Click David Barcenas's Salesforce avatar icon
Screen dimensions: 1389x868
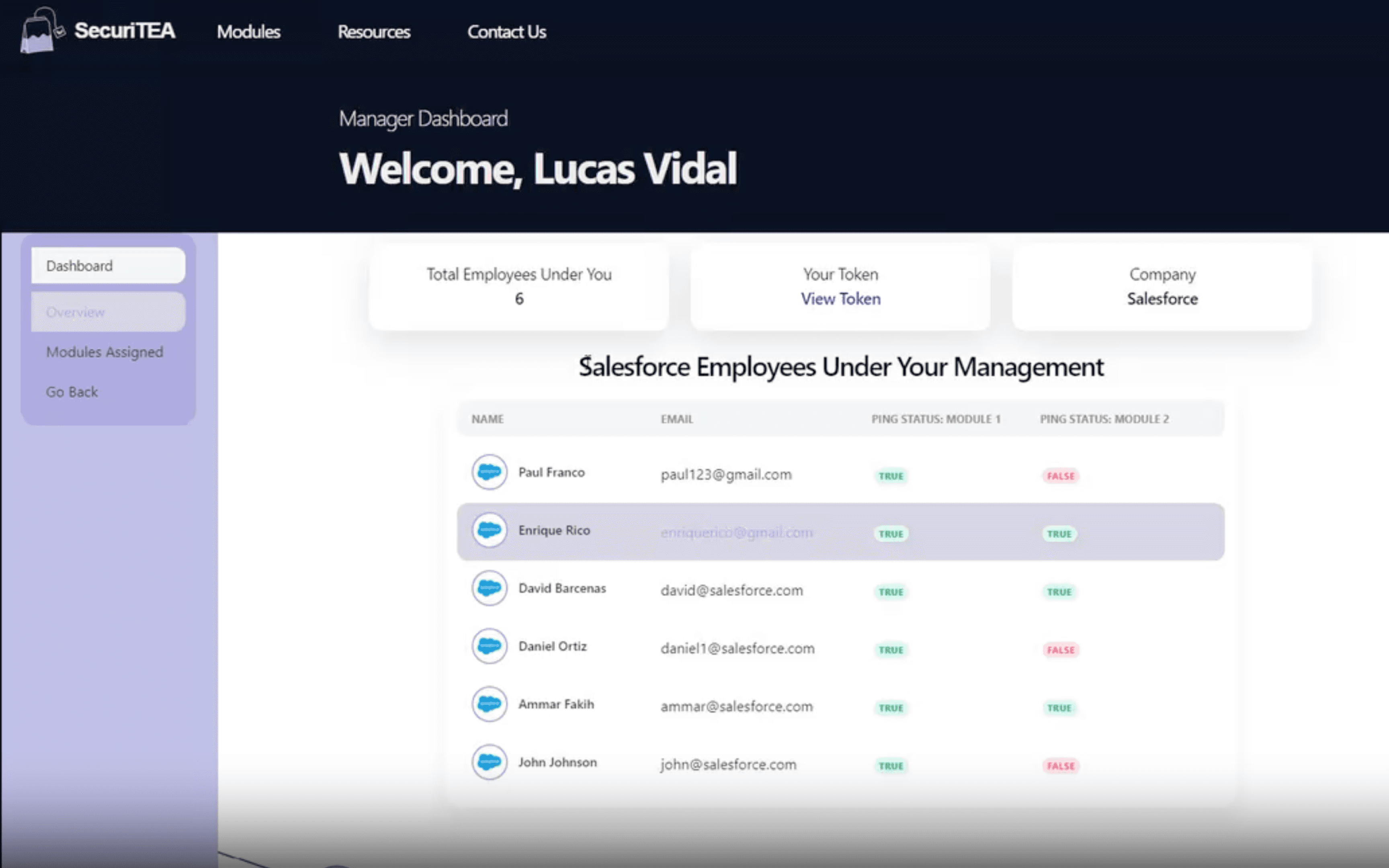point(489,588)
